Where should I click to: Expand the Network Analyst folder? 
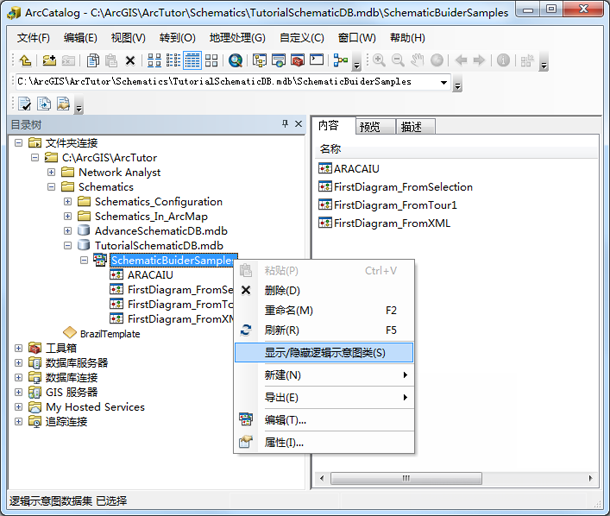pyautogui.click(x=51, y=172)
